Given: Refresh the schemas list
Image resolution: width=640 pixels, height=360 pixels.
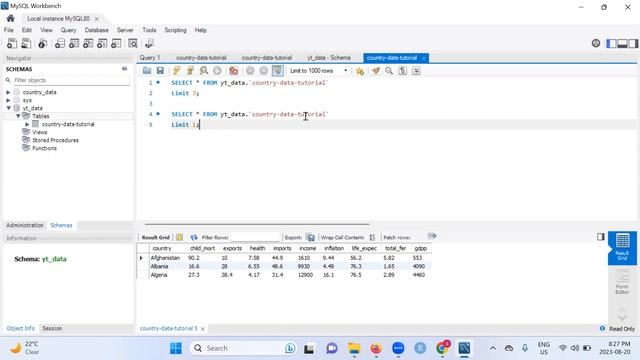Looking at the screenshot, I should (124, 69).
